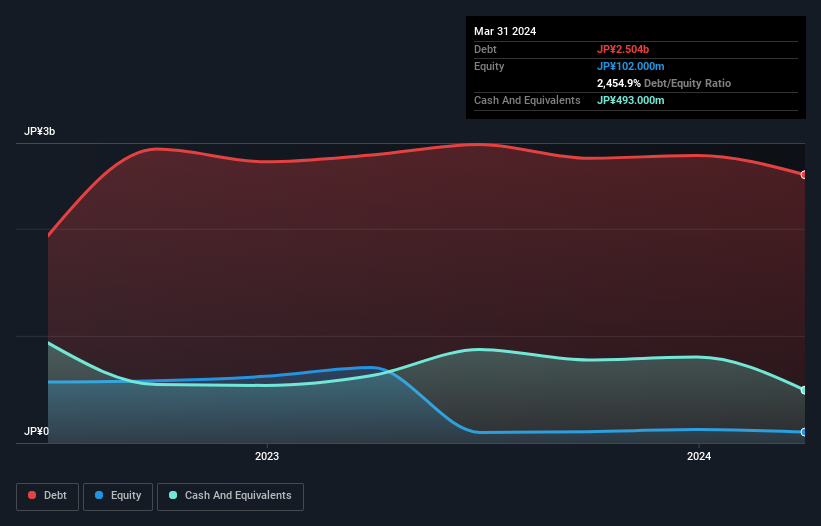Click the blue Equity legend dot
Screen dimensions: 821x526
99,495
